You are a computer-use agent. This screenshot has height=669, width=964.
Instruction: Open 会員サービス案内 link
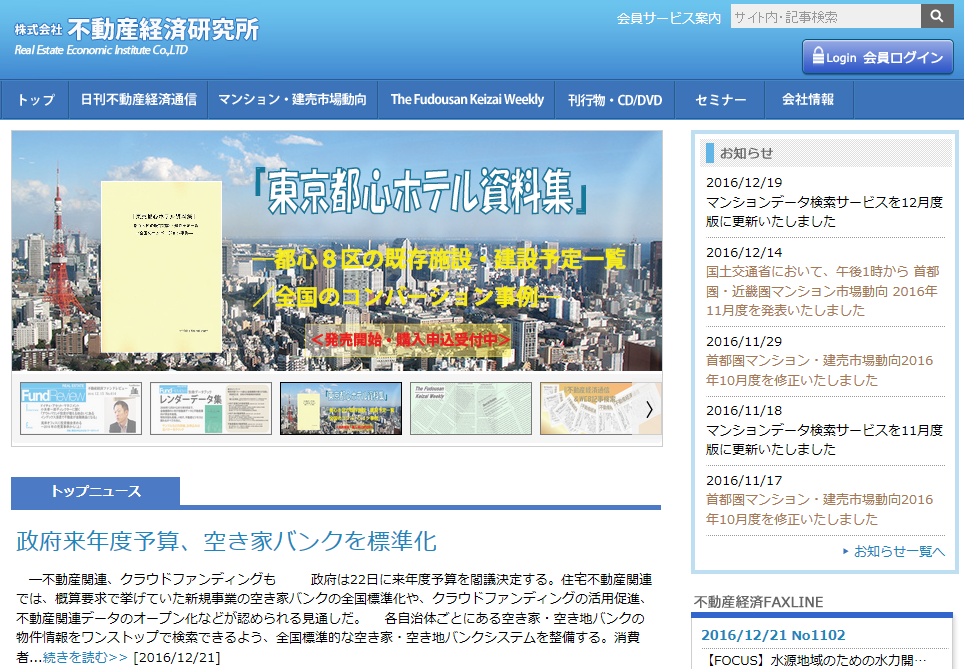669,18
